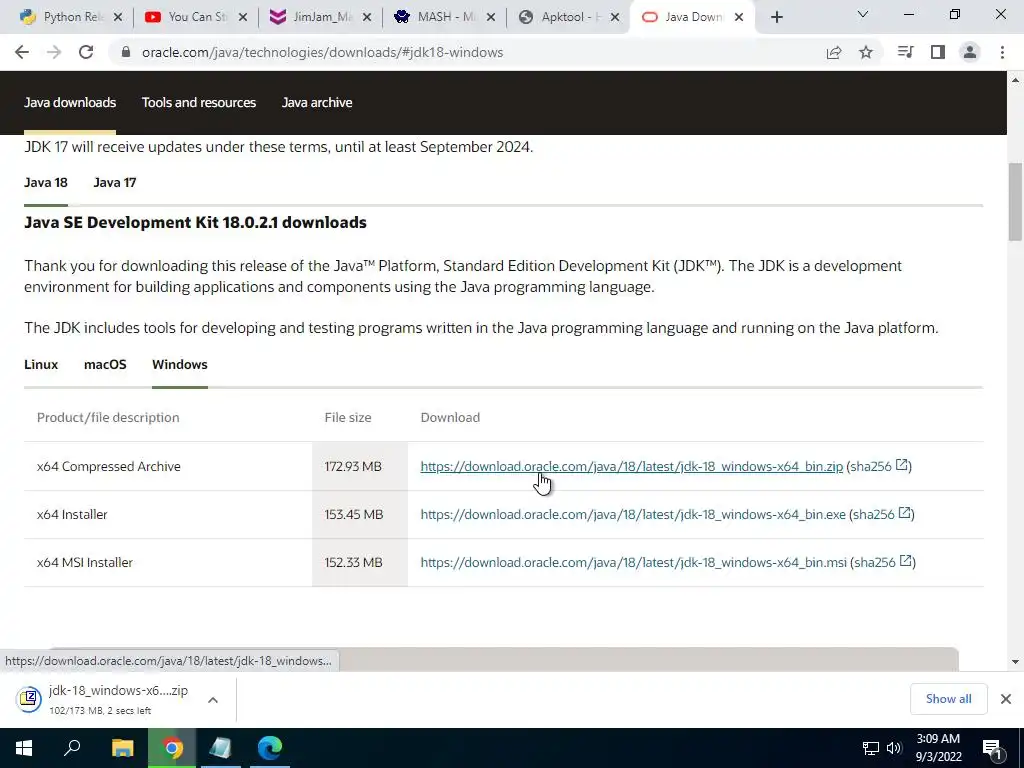Close the JimJam tab
This screenshot has width=1024, height=768.
click(x=367, y=17)
